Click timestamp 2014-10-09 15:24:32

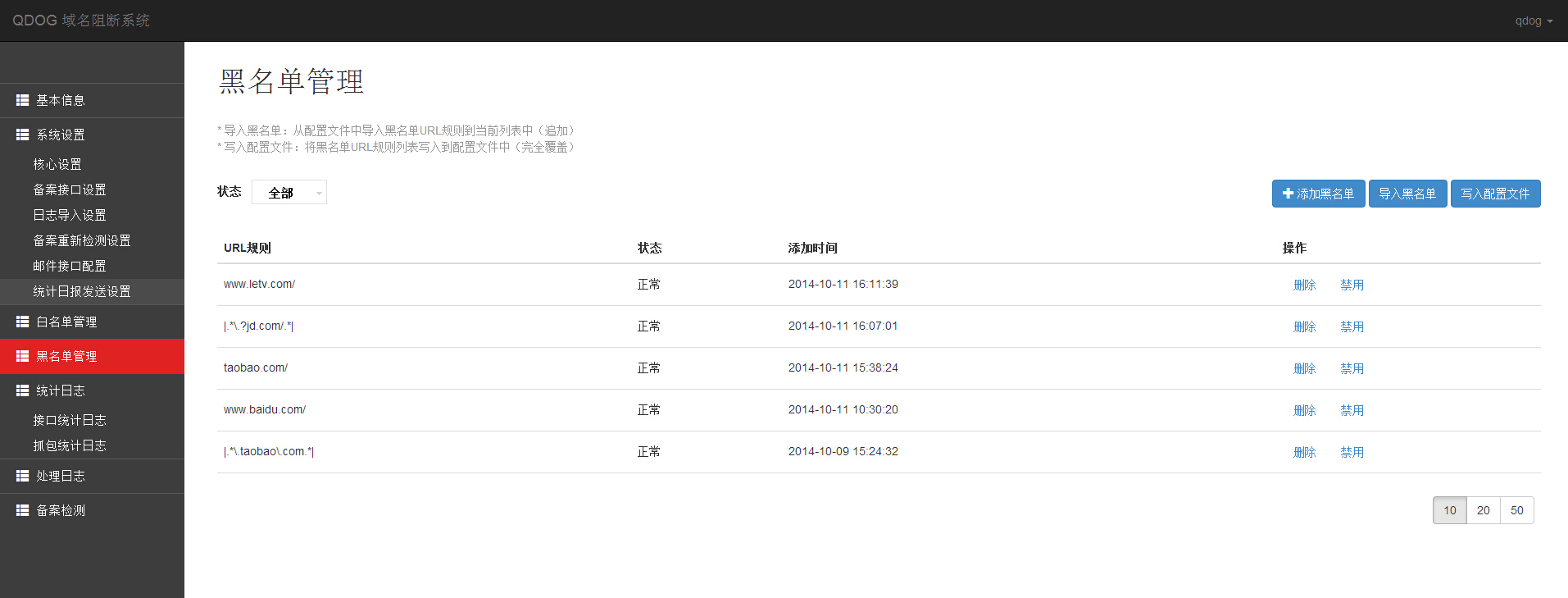point(843,451)
